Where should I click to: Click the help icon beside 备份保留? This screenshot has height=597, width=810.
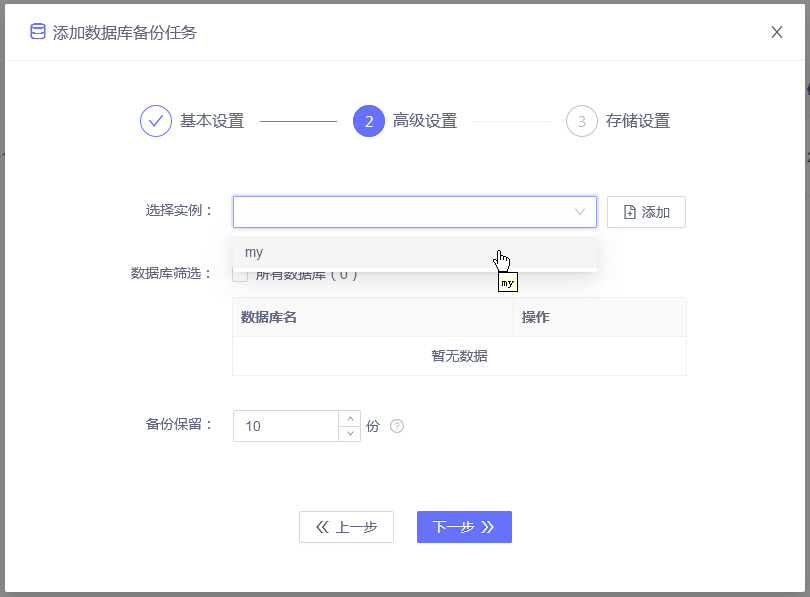[x=397, y=426]
